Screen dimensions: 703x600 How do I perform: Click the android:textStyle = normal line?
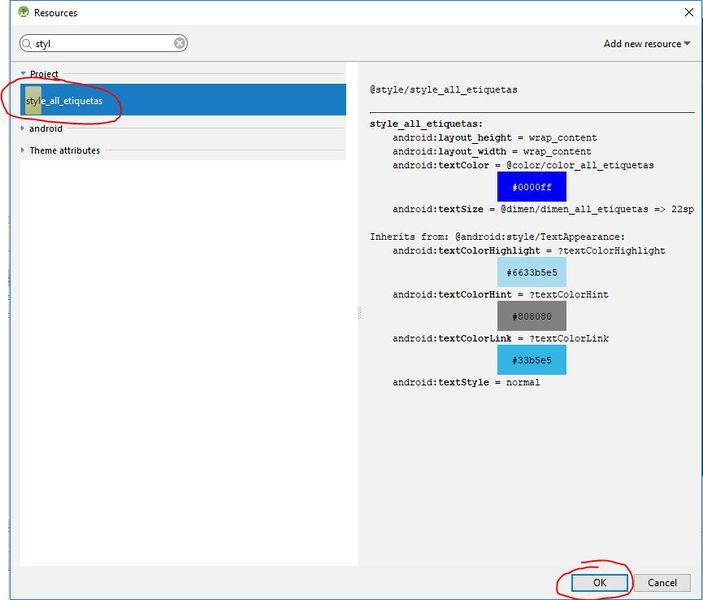(466, 383)
